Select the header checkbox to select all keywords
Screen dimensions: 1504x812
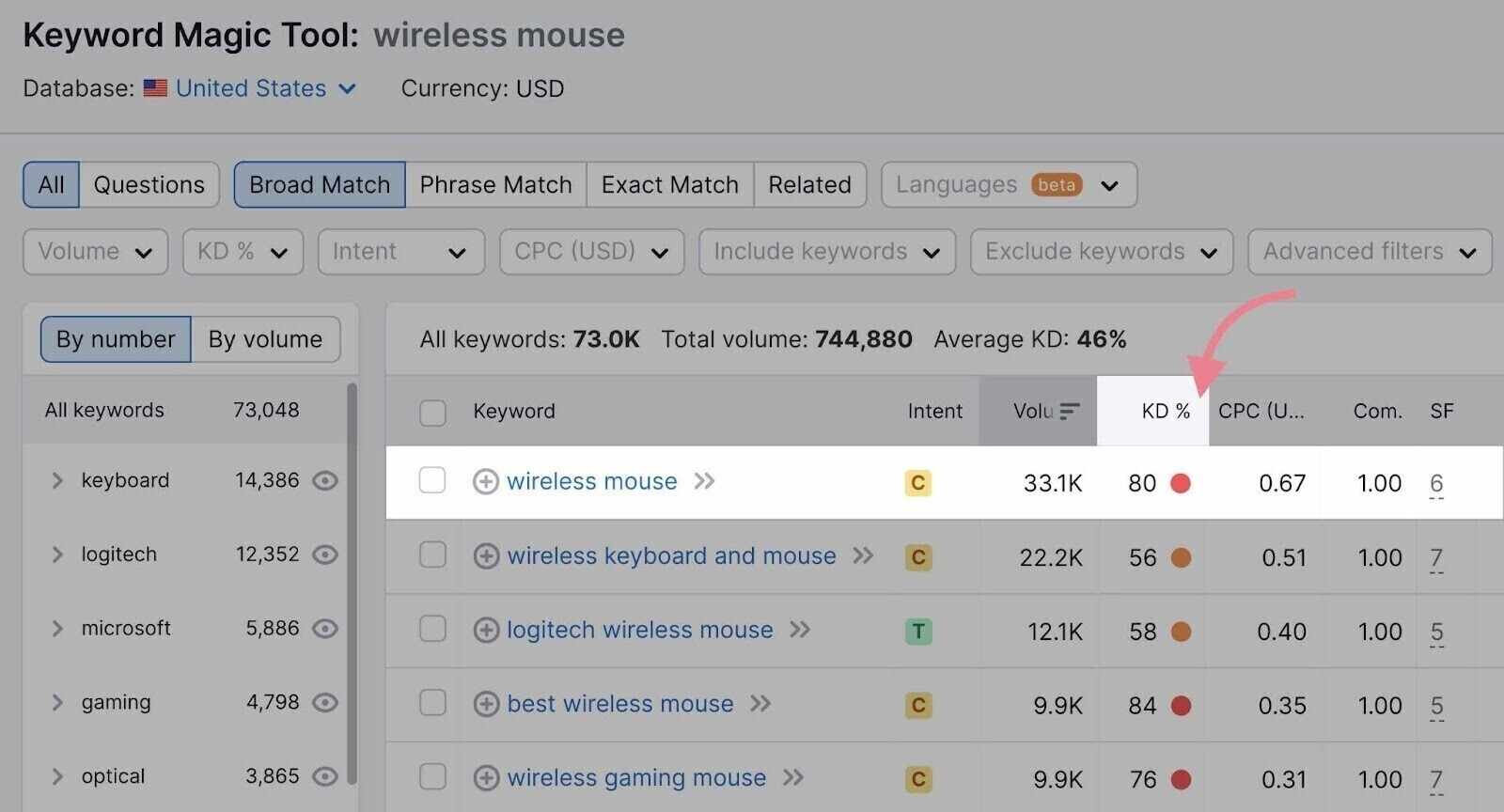point(432,412)
